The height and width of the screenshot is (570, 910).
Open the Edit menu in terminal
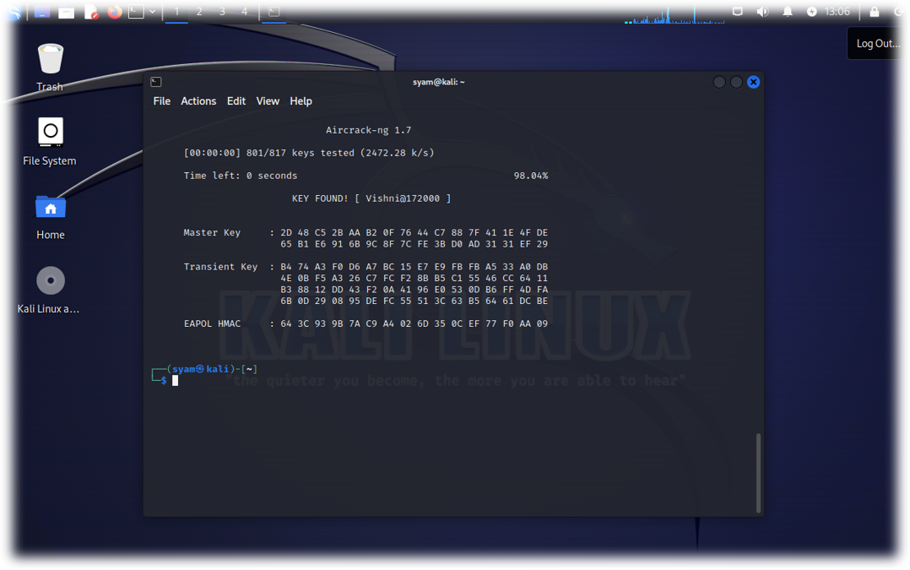point(236,101)
